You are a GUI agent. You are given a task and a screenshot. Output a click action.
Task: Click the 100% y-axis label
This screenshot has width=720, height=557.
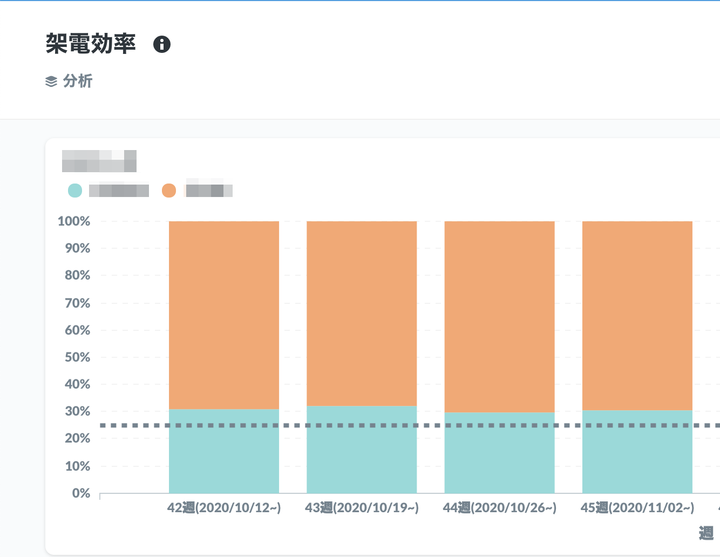pos(75,221)
